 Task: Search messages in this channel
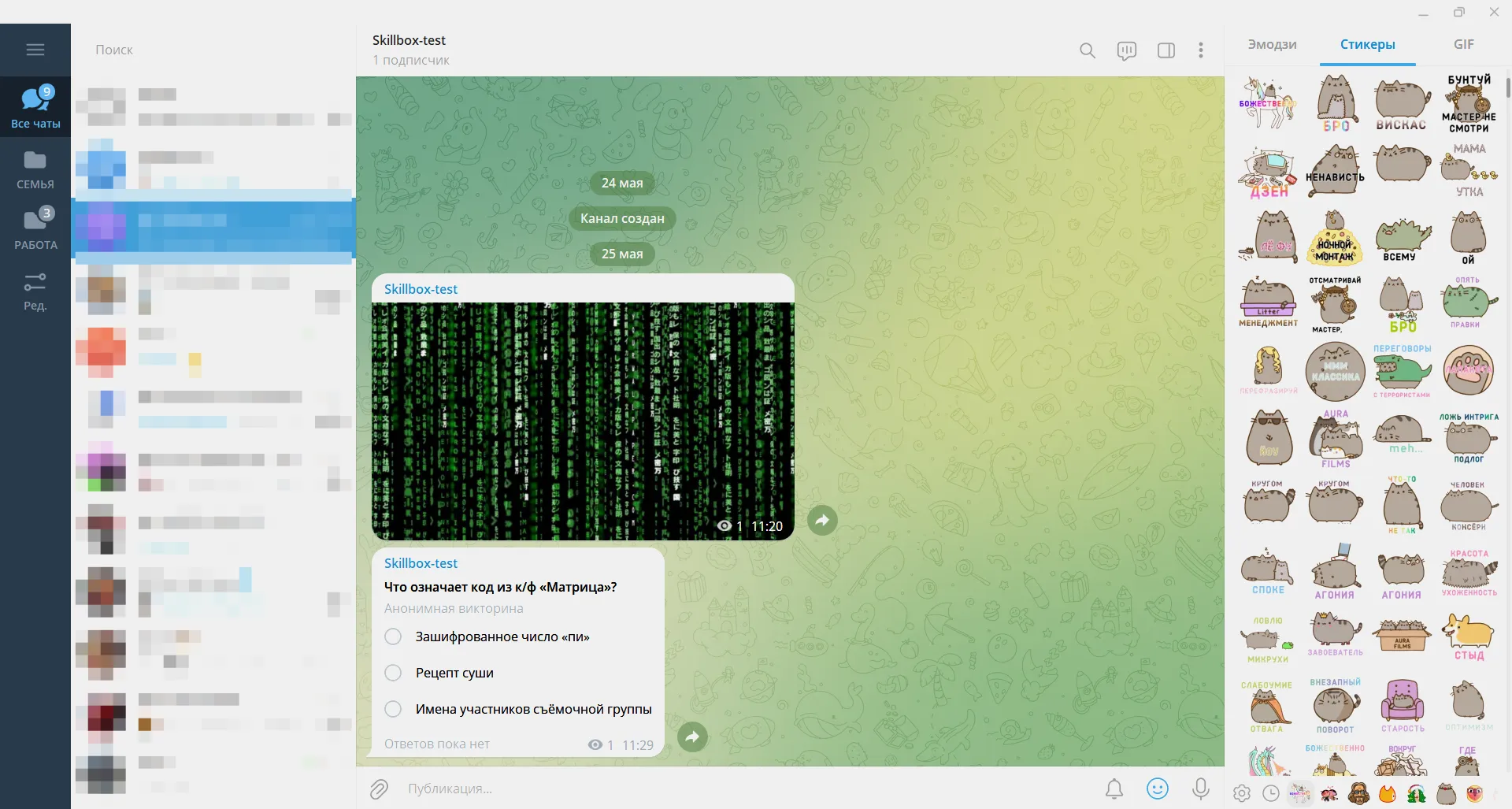point(1088,50)
